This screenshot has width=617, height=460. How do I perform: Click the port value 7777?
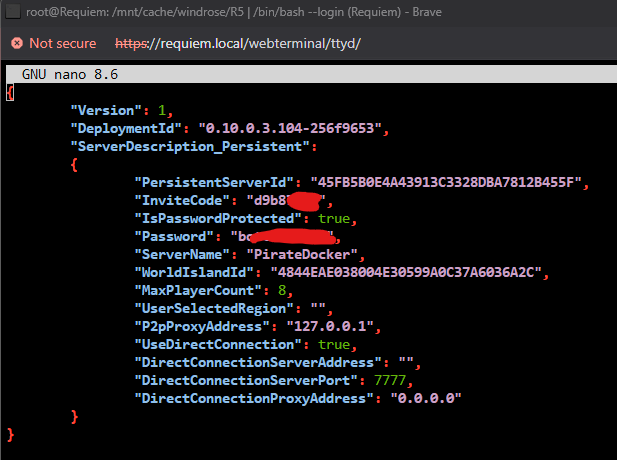[x=390, y=381]
